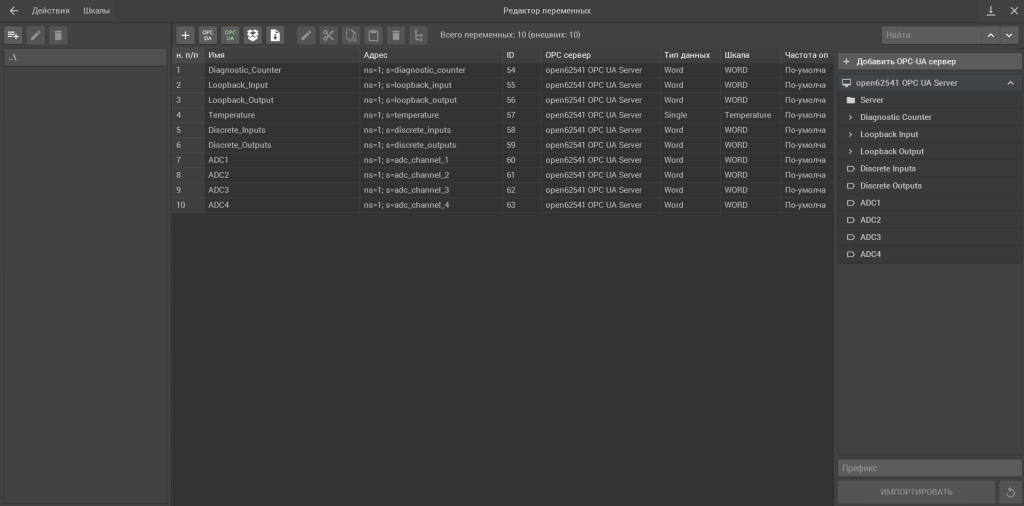1024x506 pixels.
Task: Click the back arrow icon
Action: [14, 10]
